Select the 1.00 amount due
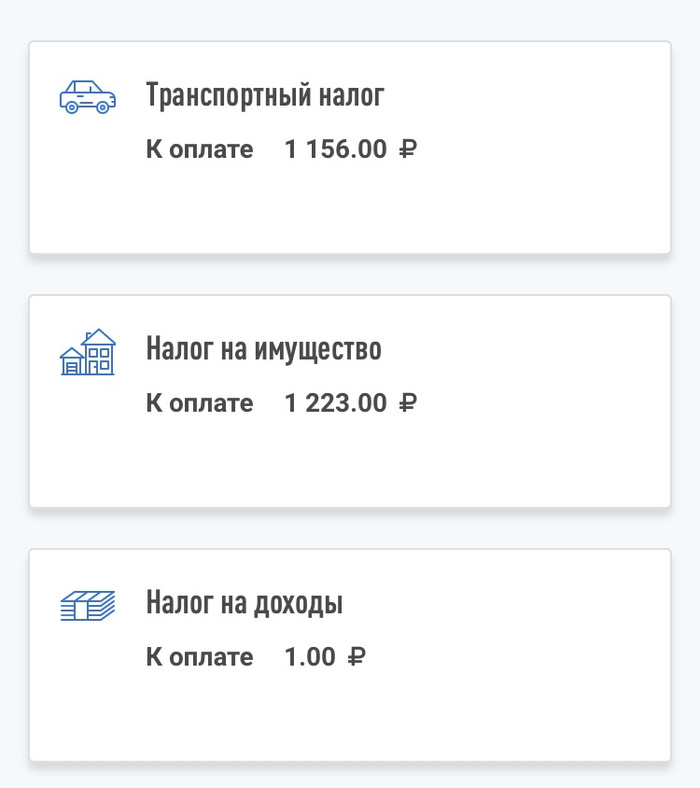The width and height of the screenshot is (700, 788). [310, 657]
